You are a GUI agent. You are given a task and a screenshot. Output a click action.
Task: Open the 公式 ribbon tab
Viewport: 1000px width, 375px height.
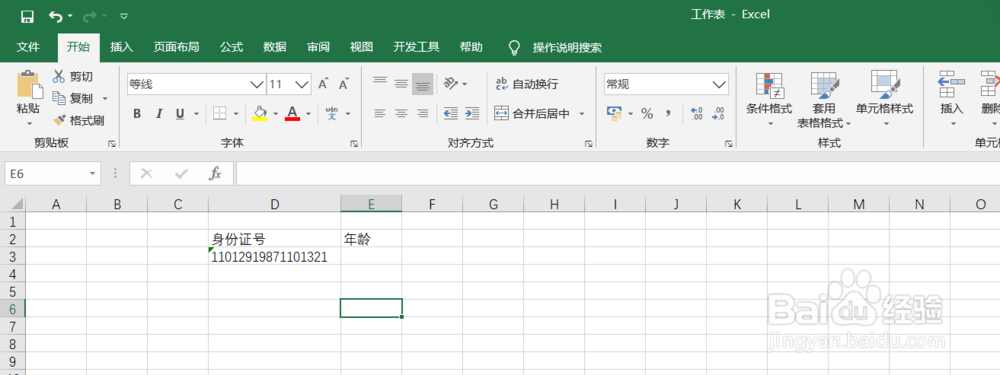click(232, 47)
